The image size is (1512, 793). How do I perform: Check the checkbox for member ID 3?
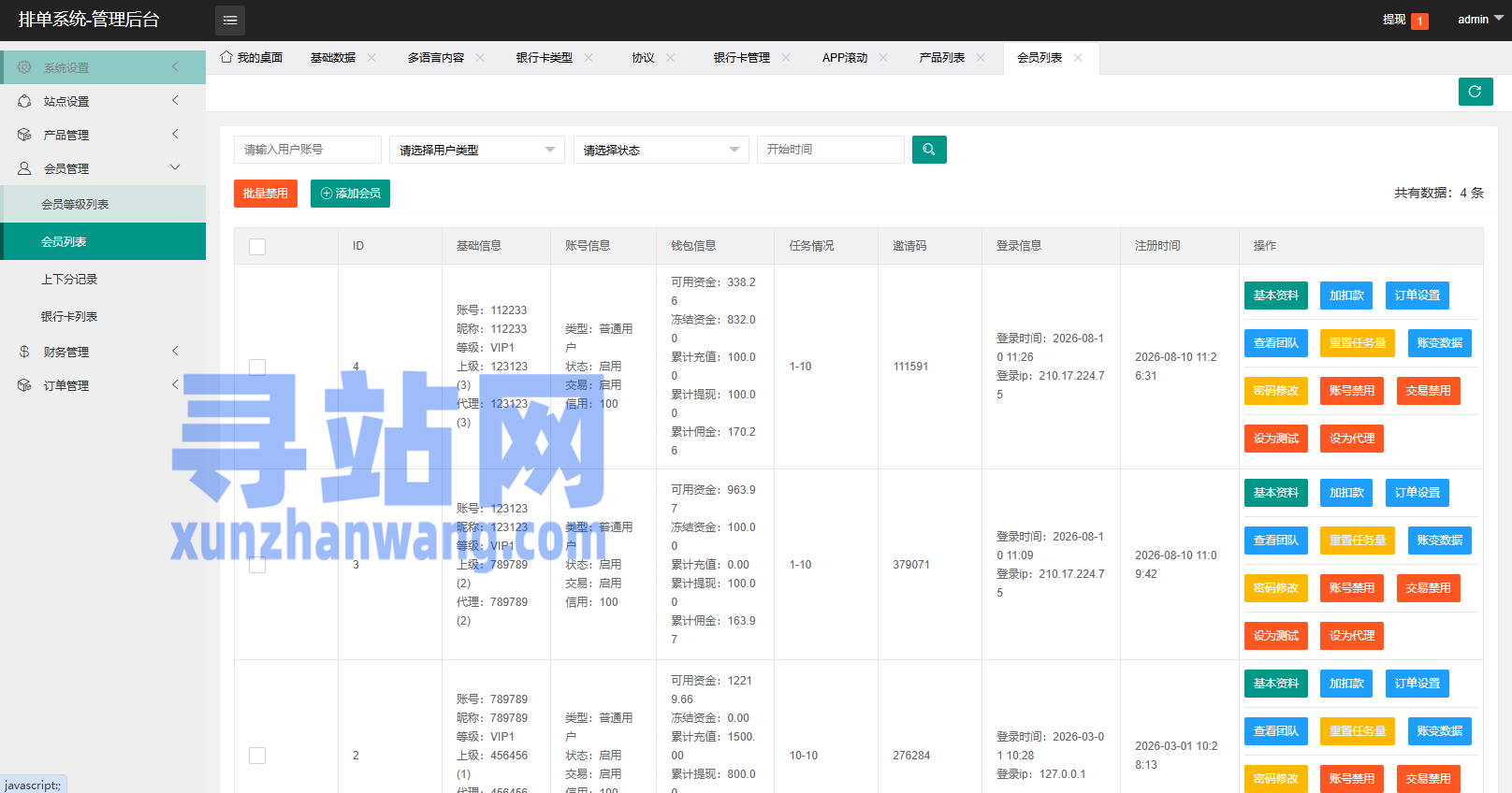257,565
